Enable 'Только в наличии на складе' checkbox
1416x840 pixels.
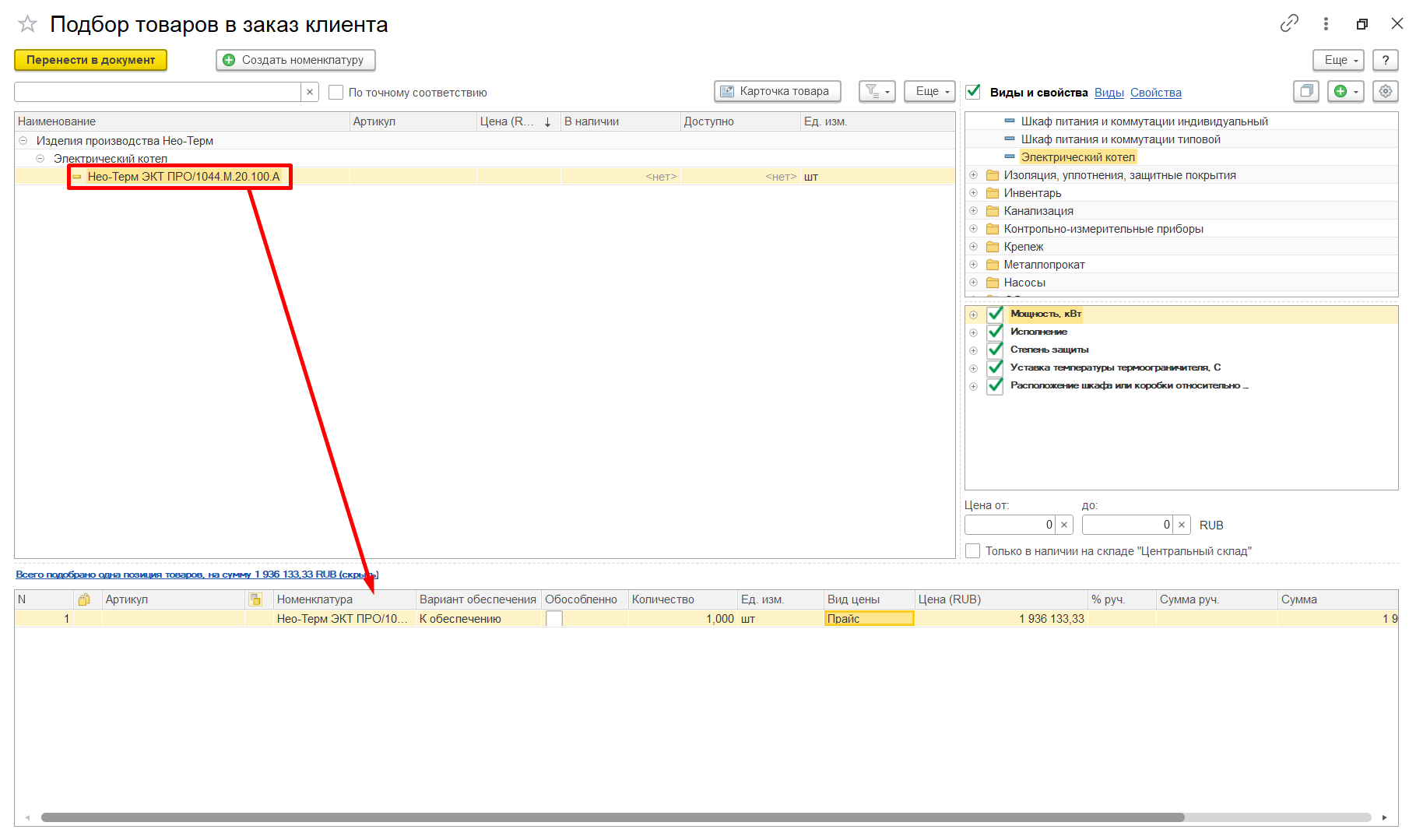pos(972,551)
